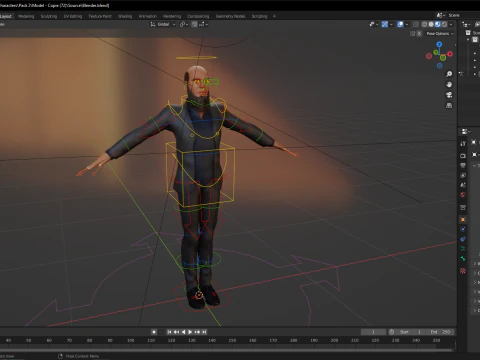Toggle auto keying record button

point(154,332)
